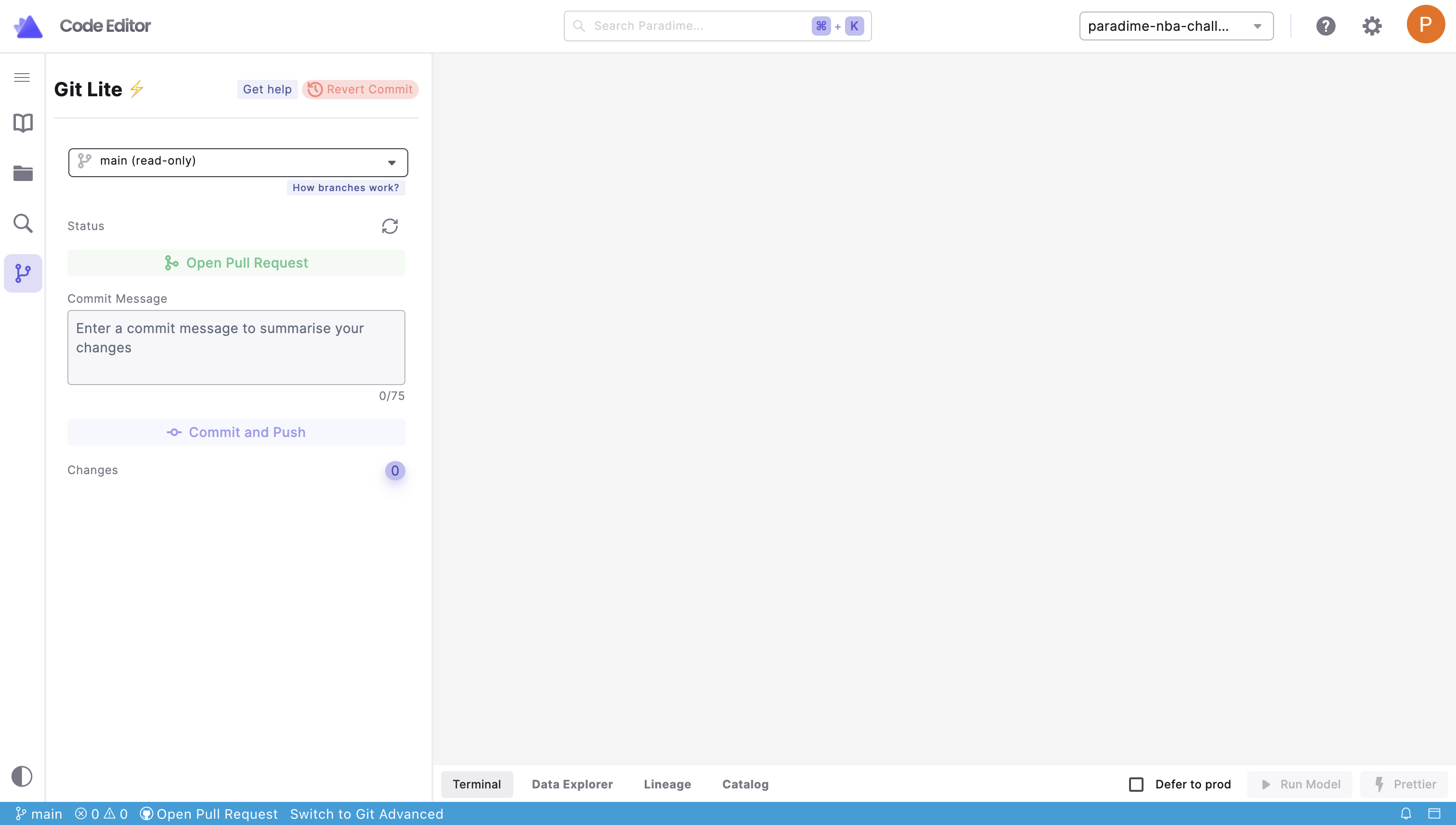1456x825 pixels.
Task: Switch to the Data Explorer tab
Action: 572,784
